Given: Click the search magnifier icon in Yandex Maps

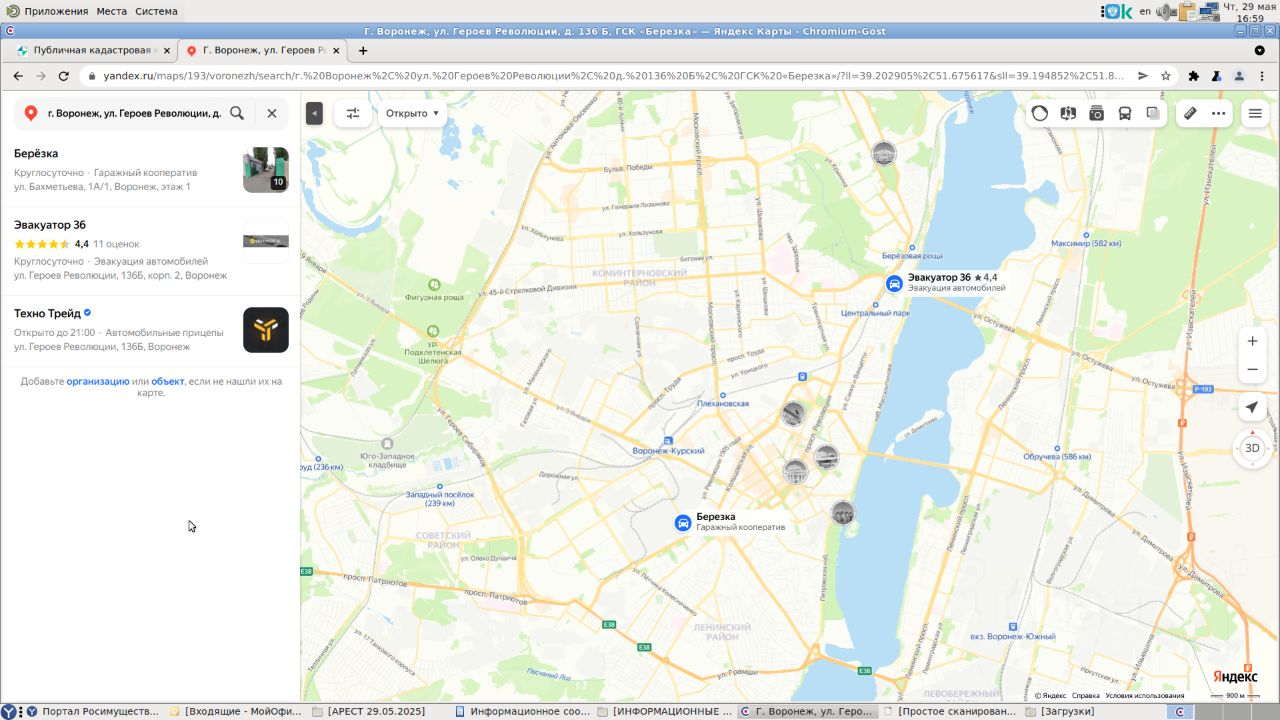Looking at the screenshot, I should tap(237, 113).
